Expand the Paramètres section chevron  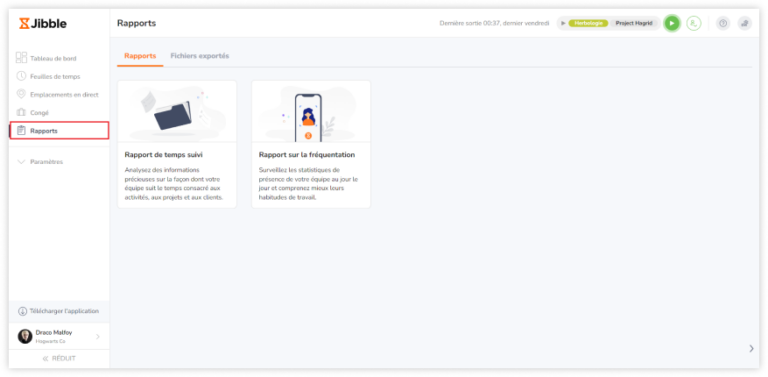21,162
